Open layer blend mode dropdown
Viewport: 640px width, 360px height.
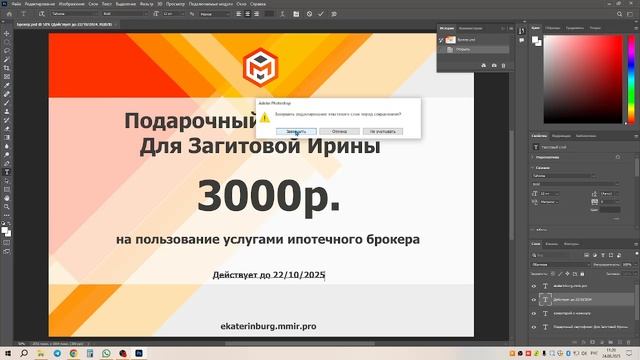click(x=561, y=264)
